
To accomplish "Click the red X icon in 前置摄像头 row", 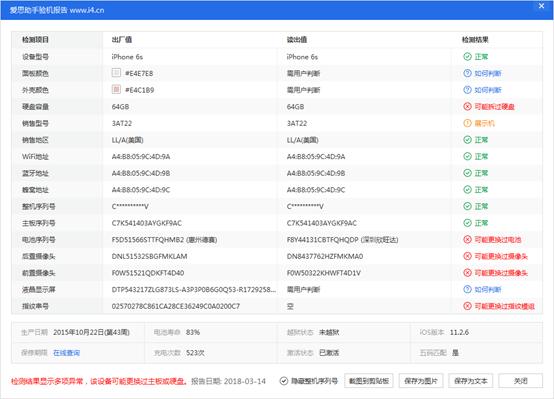I will [x=467, y=273].
